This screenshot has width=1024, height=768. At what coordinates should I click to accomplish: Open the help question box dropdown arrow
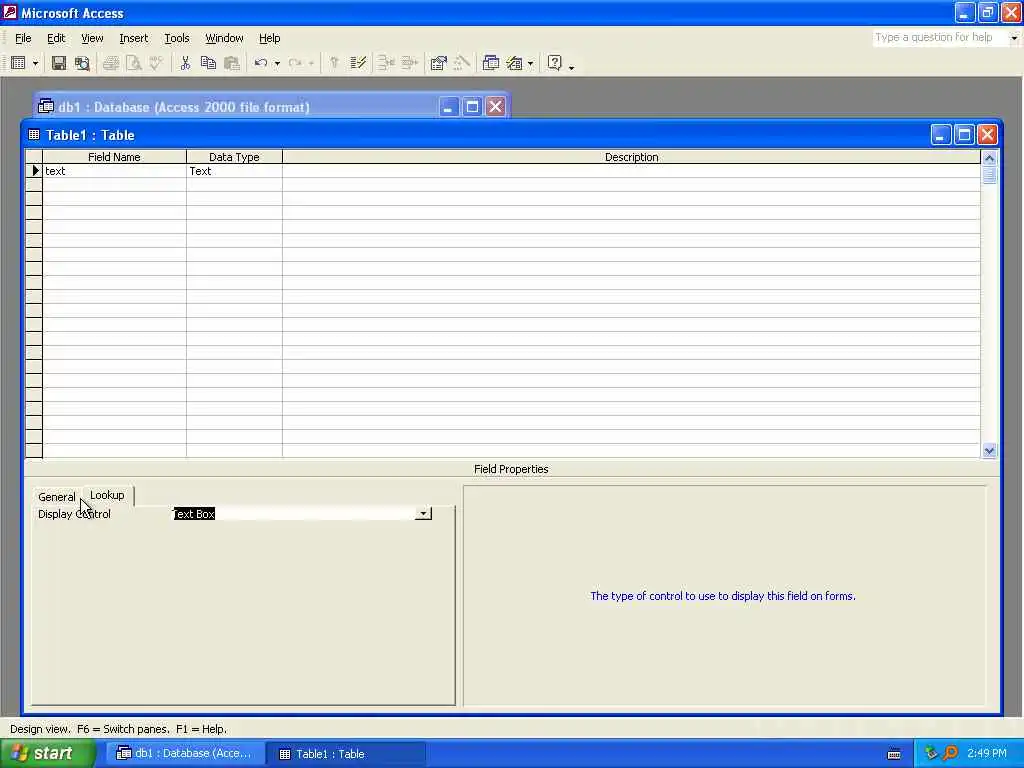coord(1014,38)
